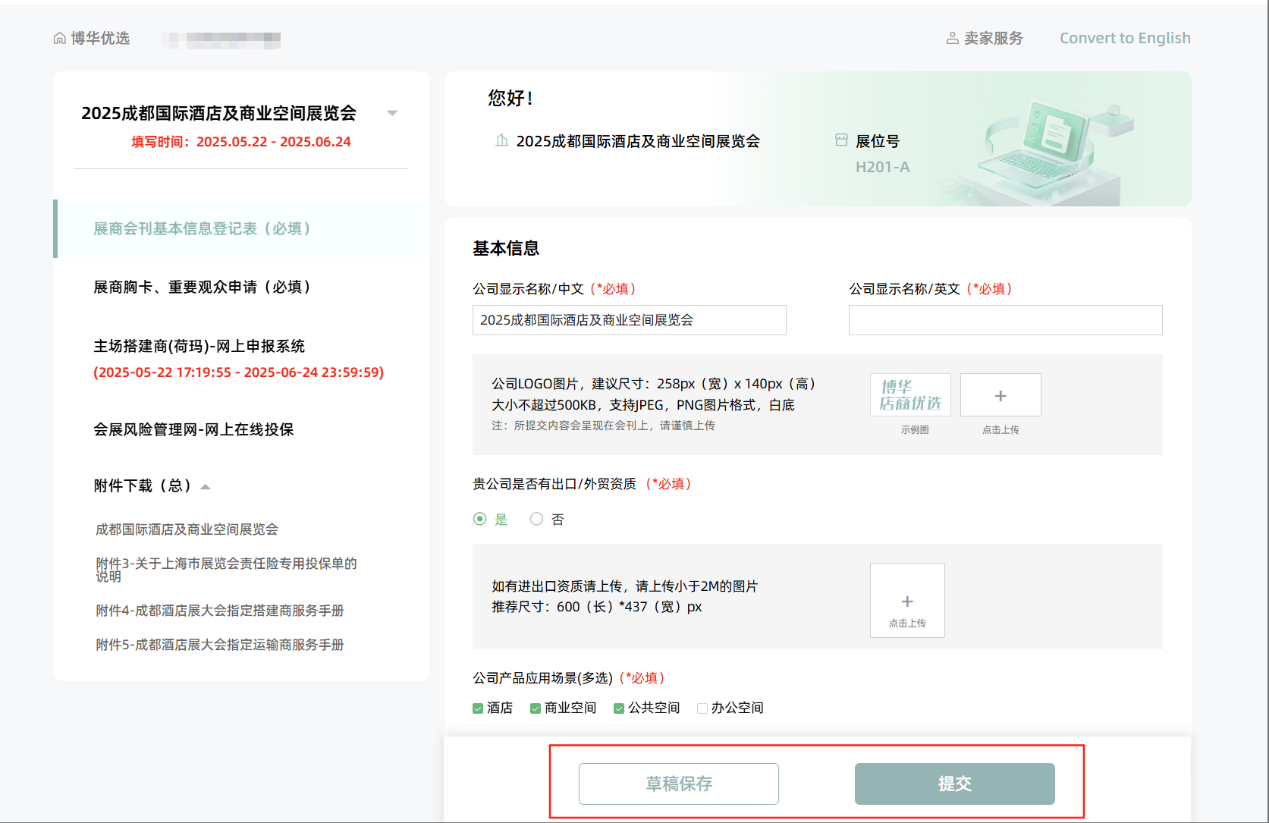Click the 公司显示名称/英文 input field
This screenshot has height=823, width=1269.
[x=1005, y=320]
